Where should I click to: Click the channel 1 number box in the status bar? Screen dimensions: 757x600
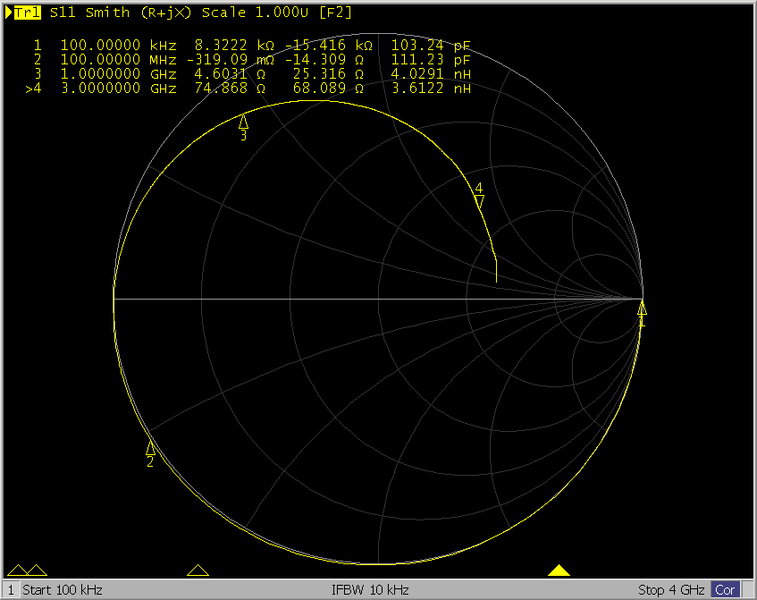click(11, 590)
